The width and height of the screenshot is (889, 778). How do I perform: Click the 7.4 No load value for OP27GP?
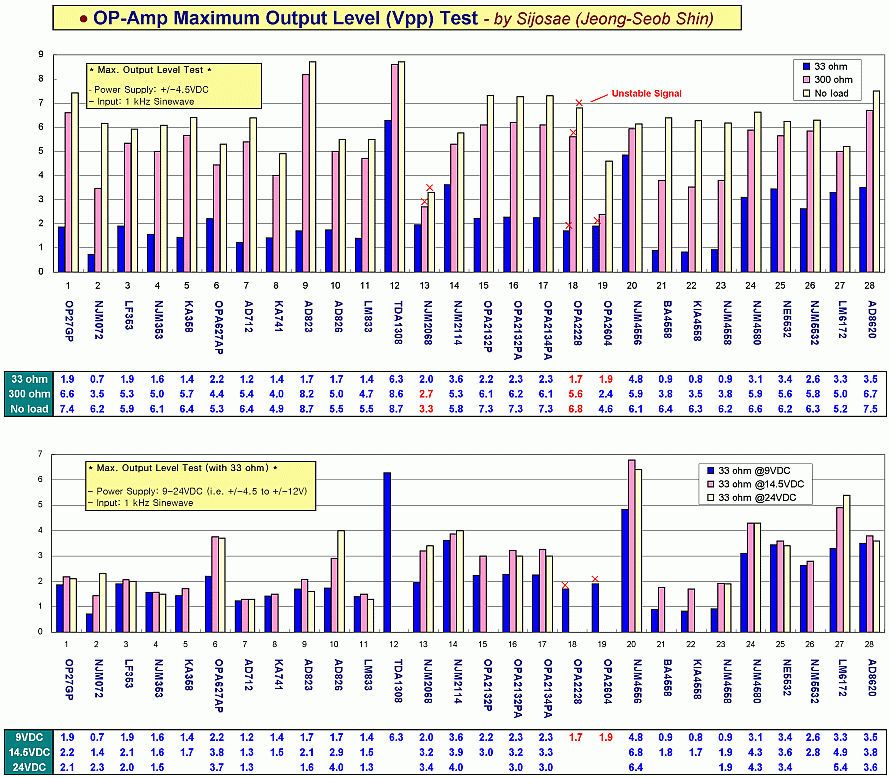(67, 409)
